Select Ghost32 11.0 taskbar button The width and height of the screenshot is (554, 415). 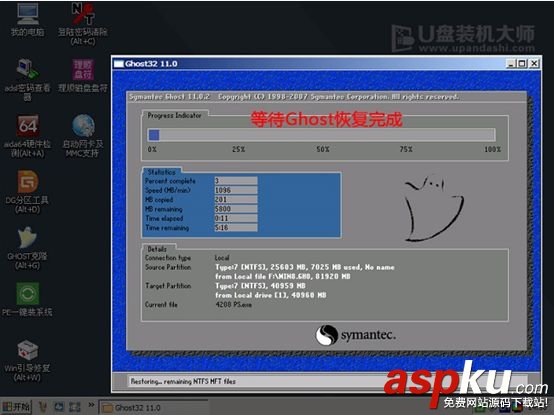(x=153, y=408)
